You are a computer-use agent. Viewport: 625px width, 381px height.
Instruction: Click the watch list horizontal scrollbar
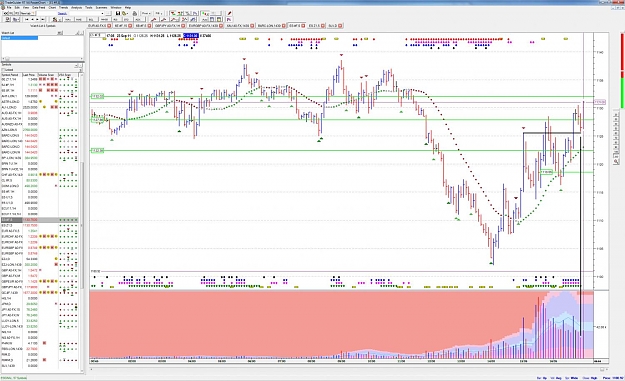42,59
